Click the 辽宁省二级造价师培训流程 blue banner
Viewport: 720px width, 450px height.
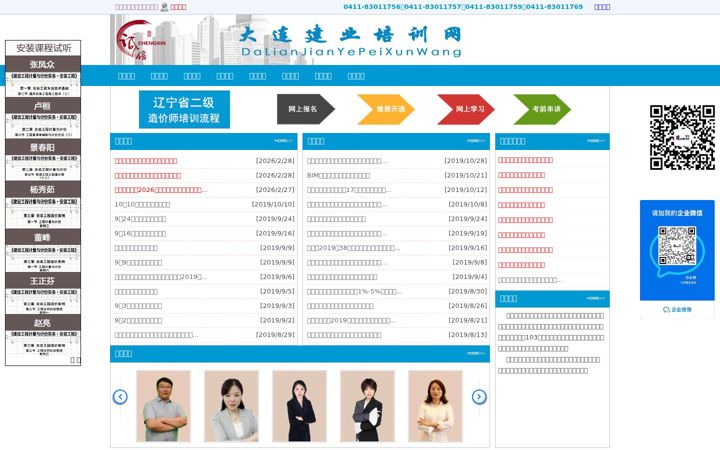[184, 109]
